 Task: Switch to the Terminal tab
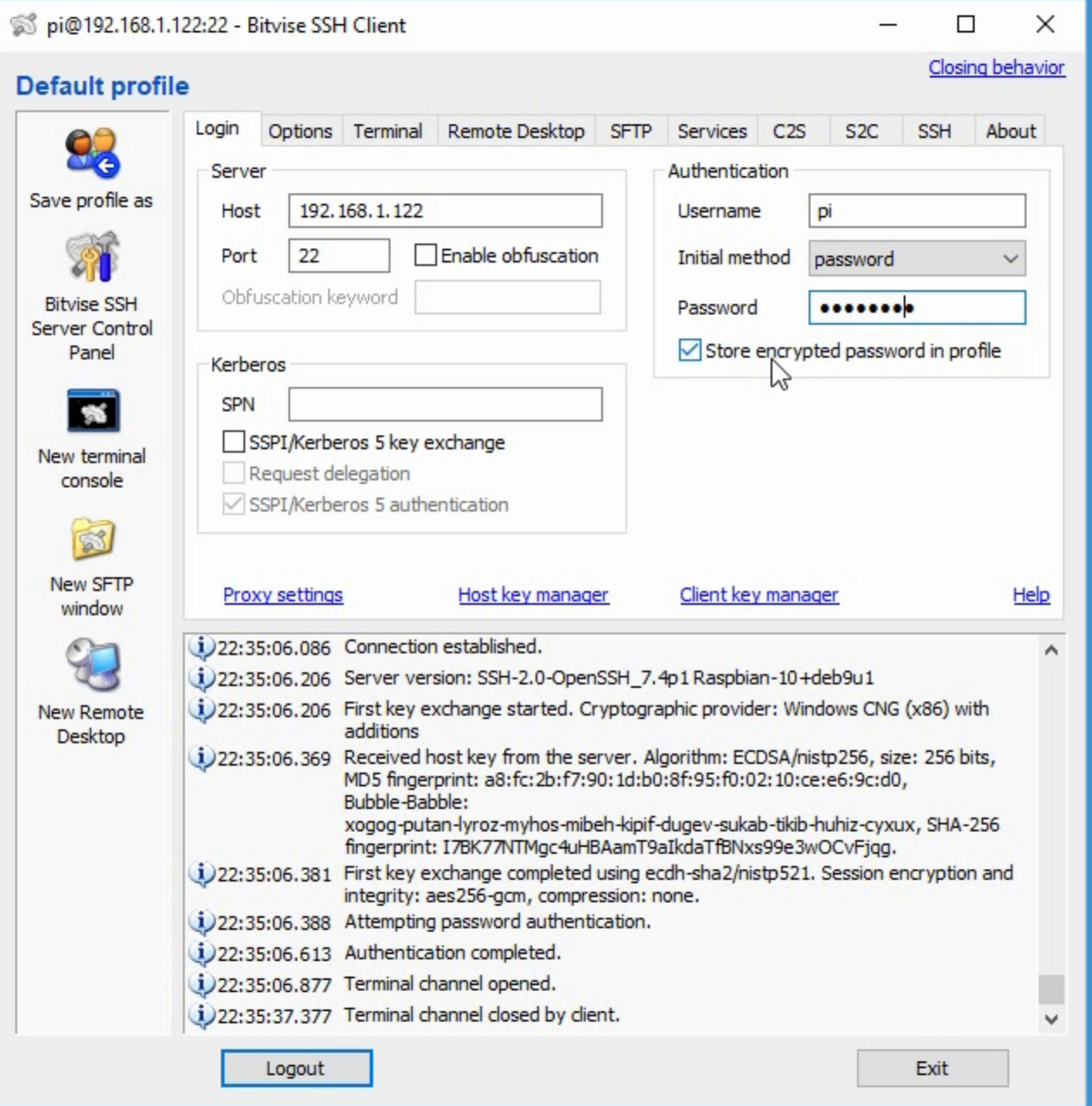387,131
